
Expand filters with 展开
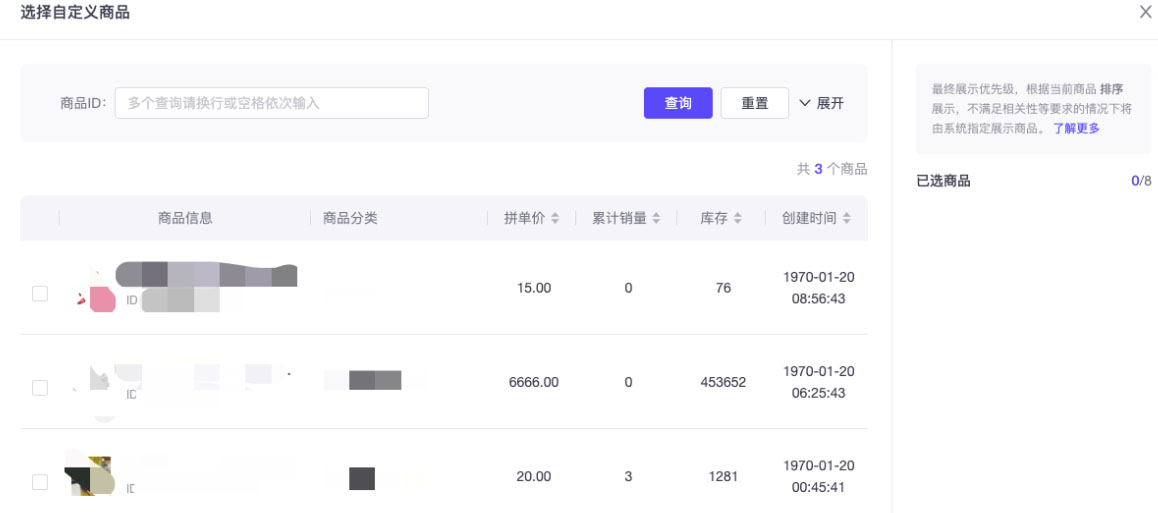point(821,103)
